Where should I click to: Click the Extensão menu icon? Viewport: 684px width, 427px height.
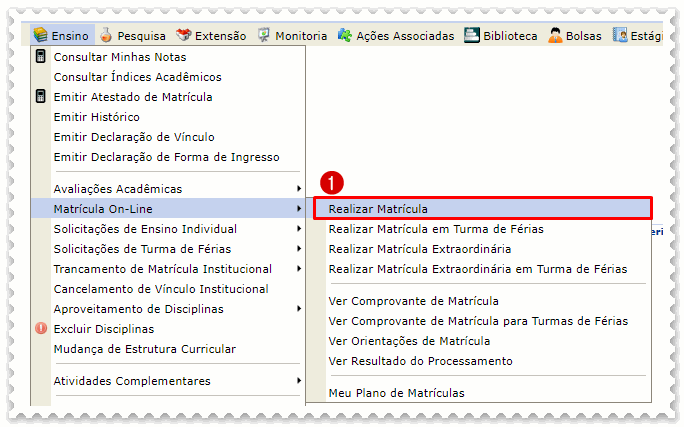184,35
